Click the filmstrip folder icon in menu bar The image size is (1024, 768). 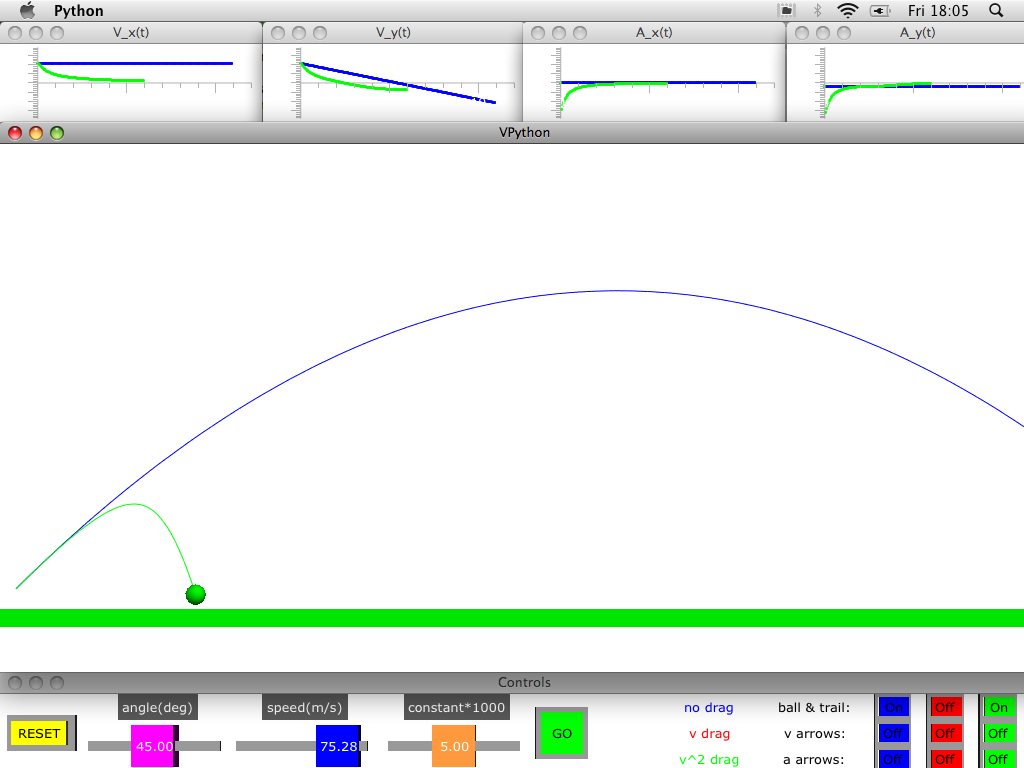click(786, 11)
